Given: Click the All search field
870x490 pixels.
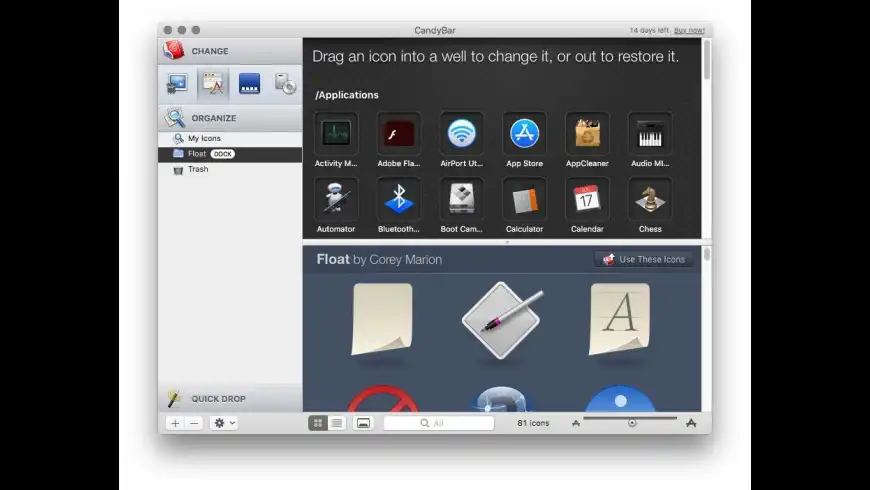Looking at the screenshot, I should 439,423.
